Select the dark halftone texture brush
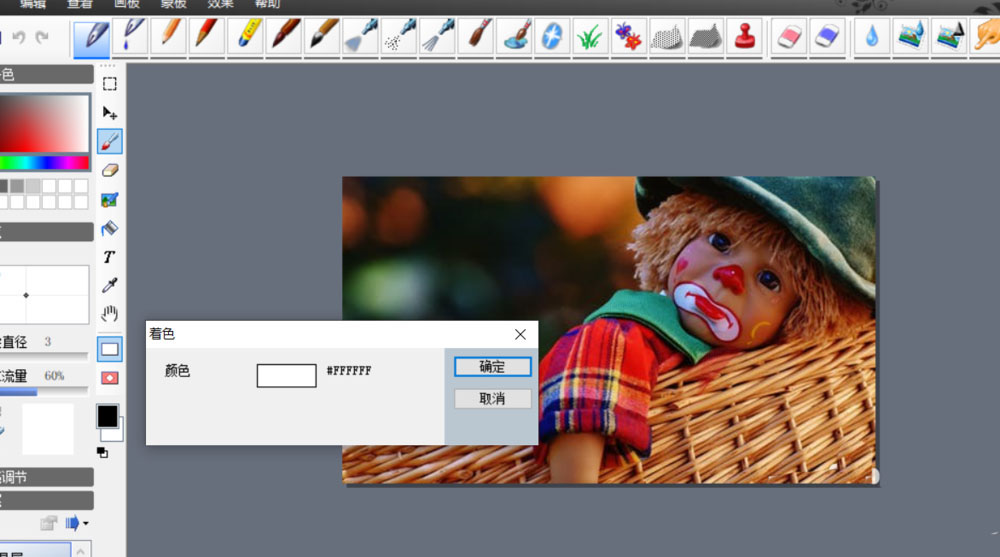 pyautogui.click(x=705, y=37)
